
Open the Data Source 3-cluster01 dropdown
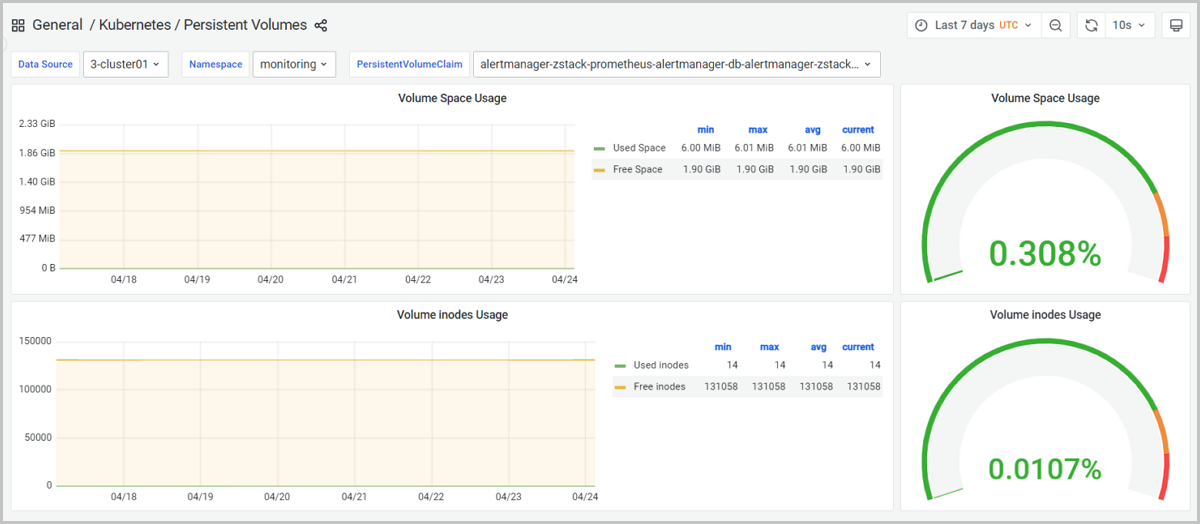(126, 64)
